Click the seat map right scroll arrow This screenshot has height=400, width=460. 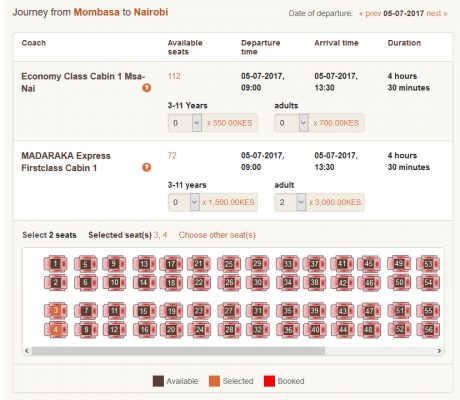point(439,351)
